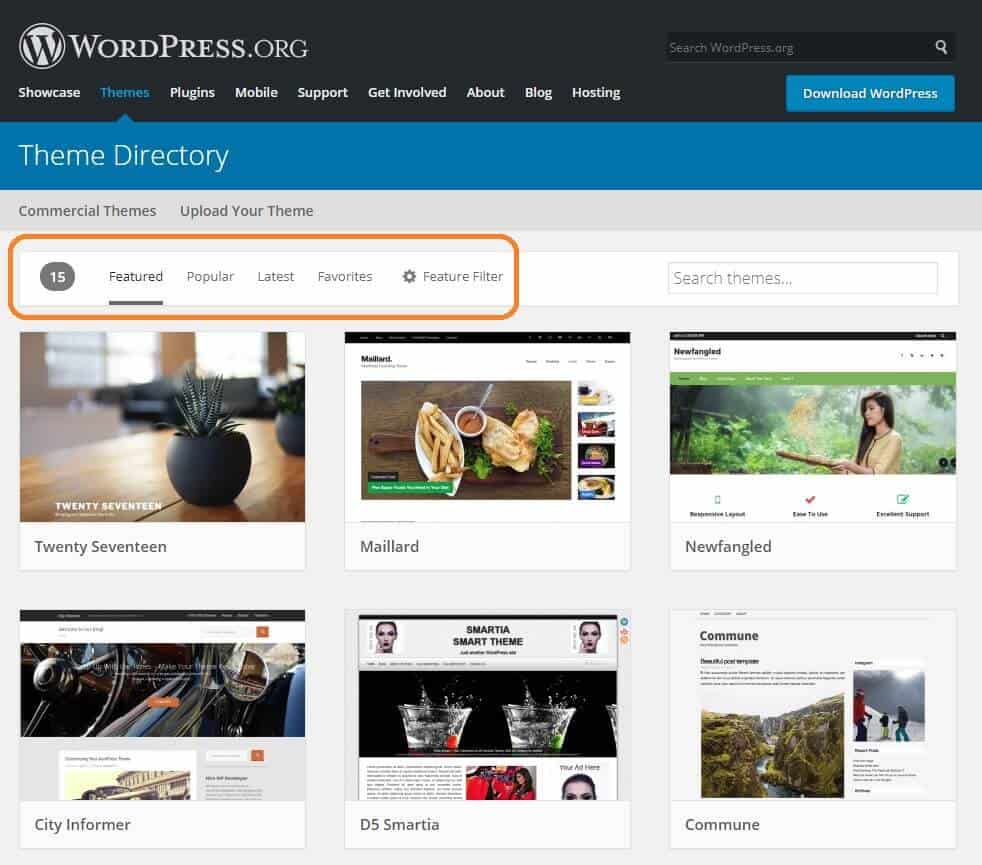Open the Themes menu item
The image size is (982, 865).
[125, 93]
